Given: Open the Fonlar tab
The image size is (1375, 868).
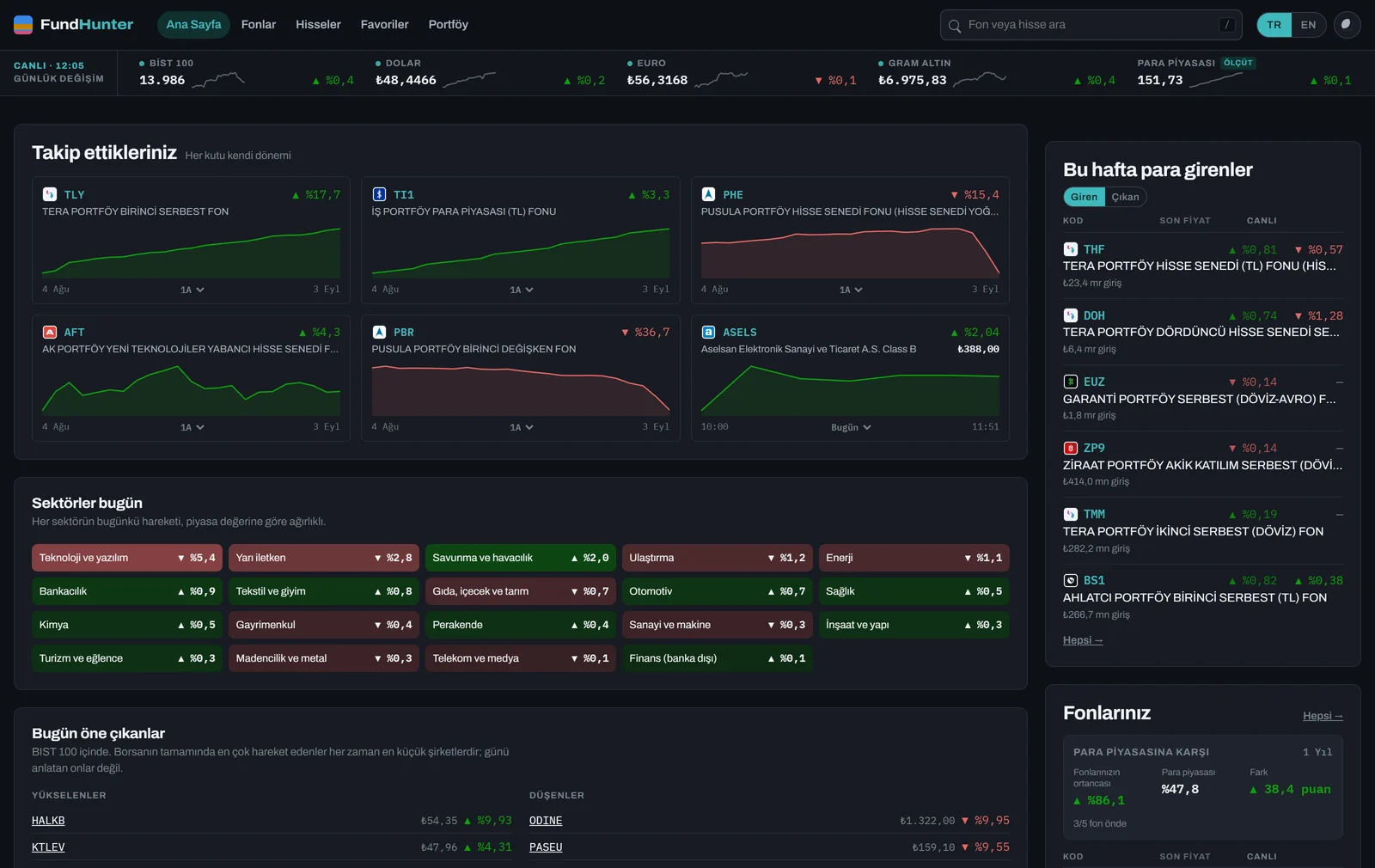Looking at the screenshot, I should 259,25.
